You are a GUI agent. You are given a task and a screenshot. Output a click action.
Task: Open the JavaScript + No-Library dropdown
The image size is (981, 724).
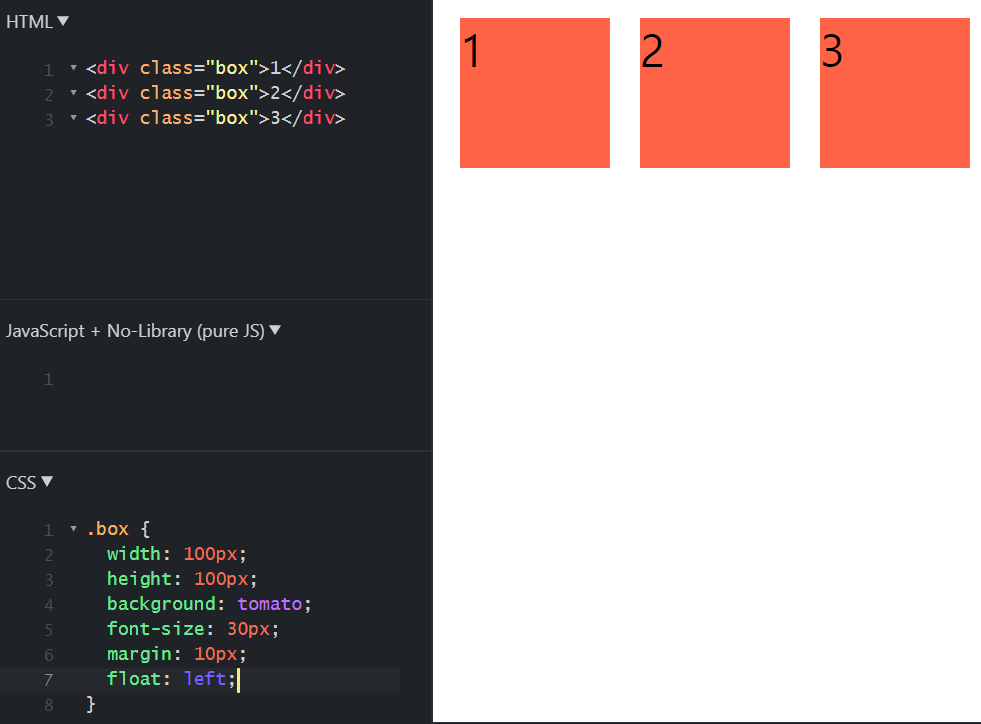click(x=143, y=330)
